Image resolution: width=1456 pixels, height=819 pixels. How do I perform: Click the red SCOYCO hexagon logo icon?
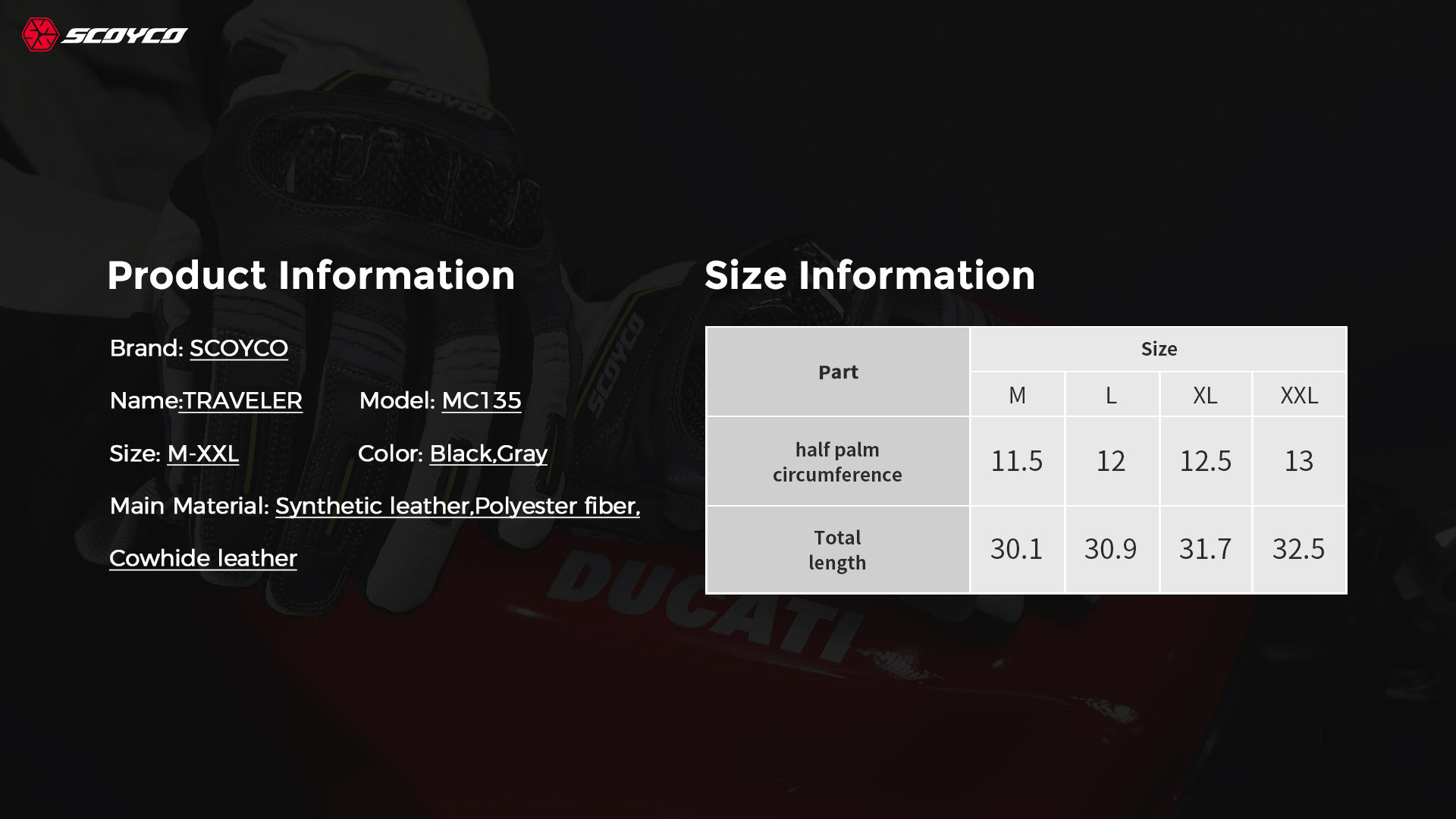pyautogui.click(x=40, y=35)
